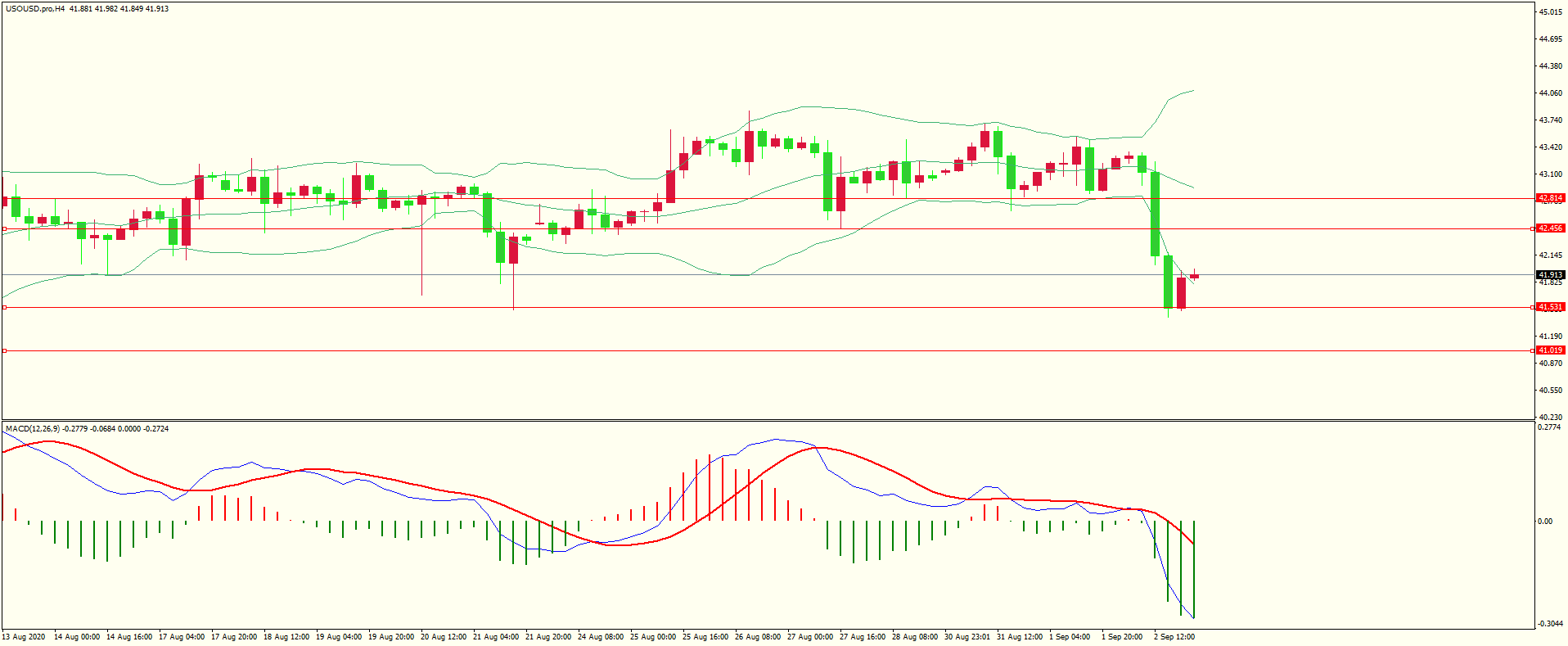1568x646 pixels.
Task: Select the red 41.019 price tag
Action: click(x=1550, y=350)
